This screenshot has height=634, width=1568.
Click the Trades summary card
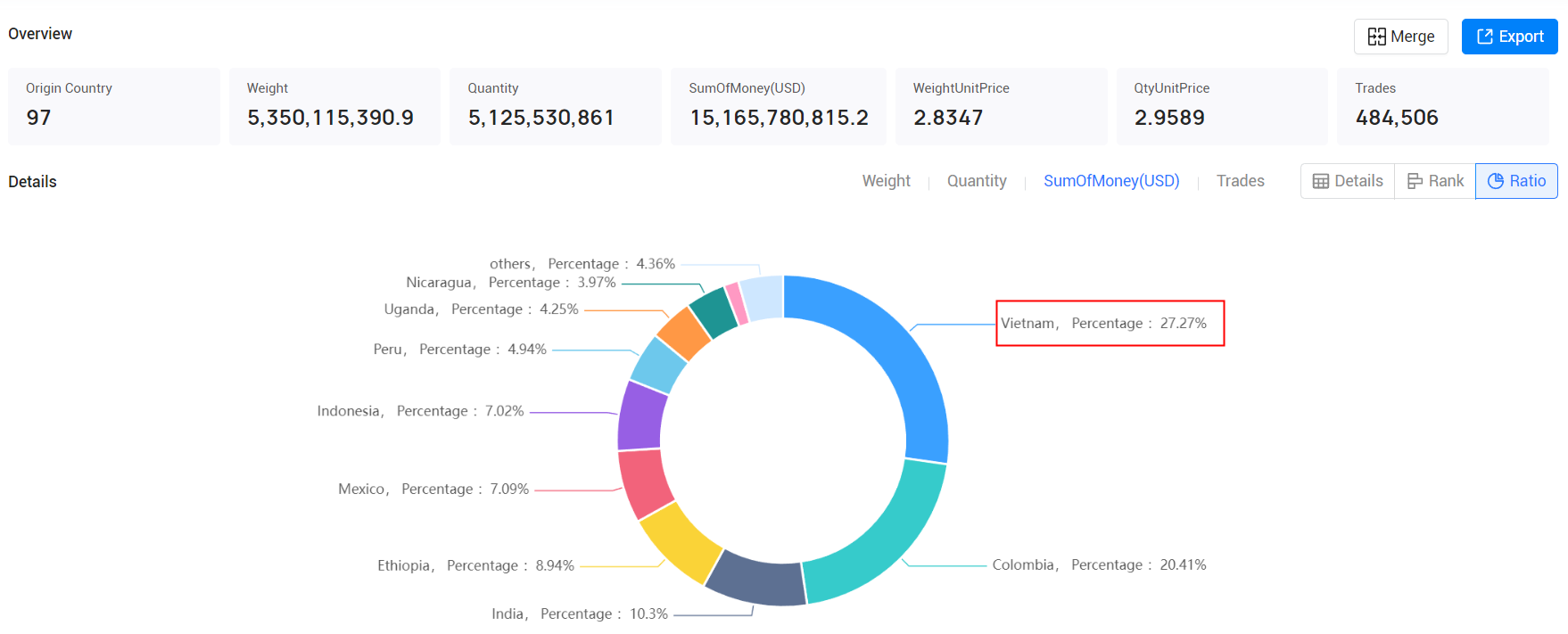(x=1442, y=106)
